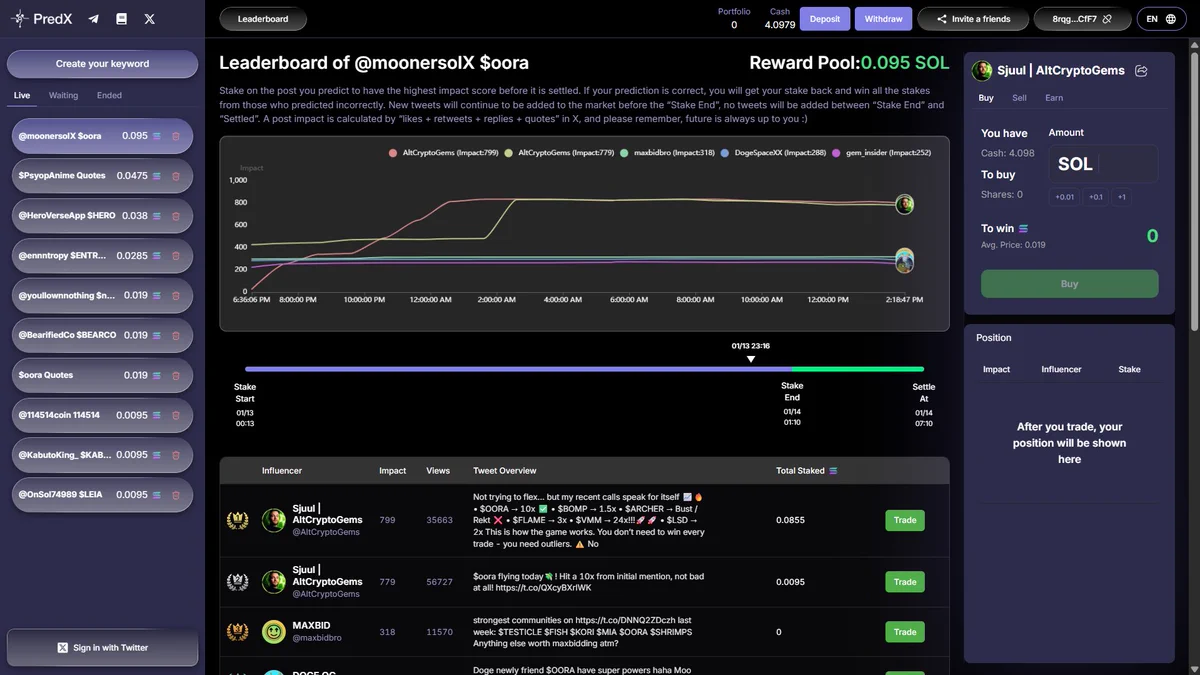This screenshot has width=1200, height=675.
Task: Click the @maxbidbro handle
Action: (316, 638)
